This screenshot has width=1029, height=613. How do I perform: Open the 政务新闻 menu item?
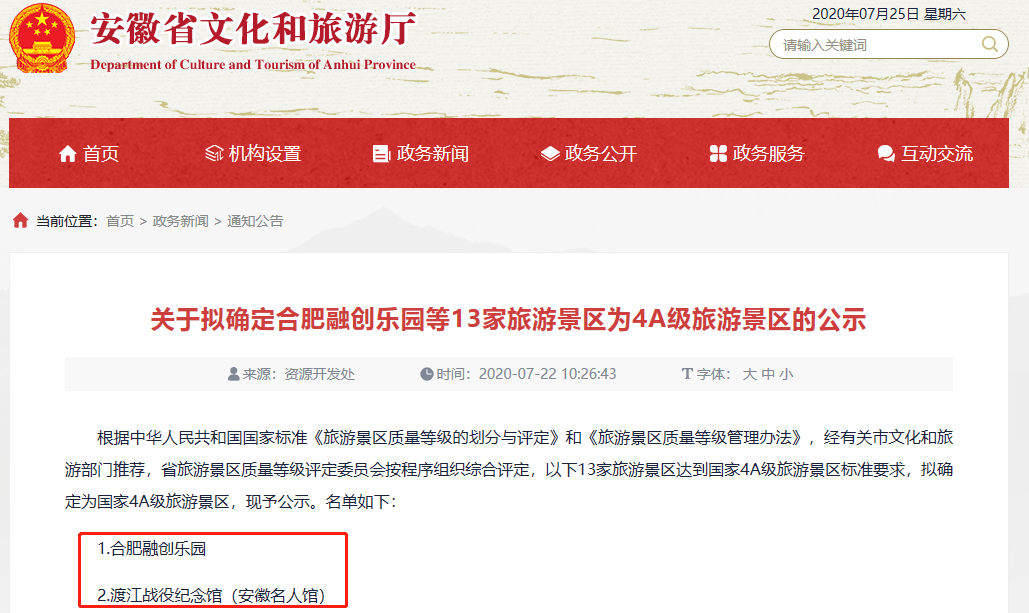click(x=421, y=154)
